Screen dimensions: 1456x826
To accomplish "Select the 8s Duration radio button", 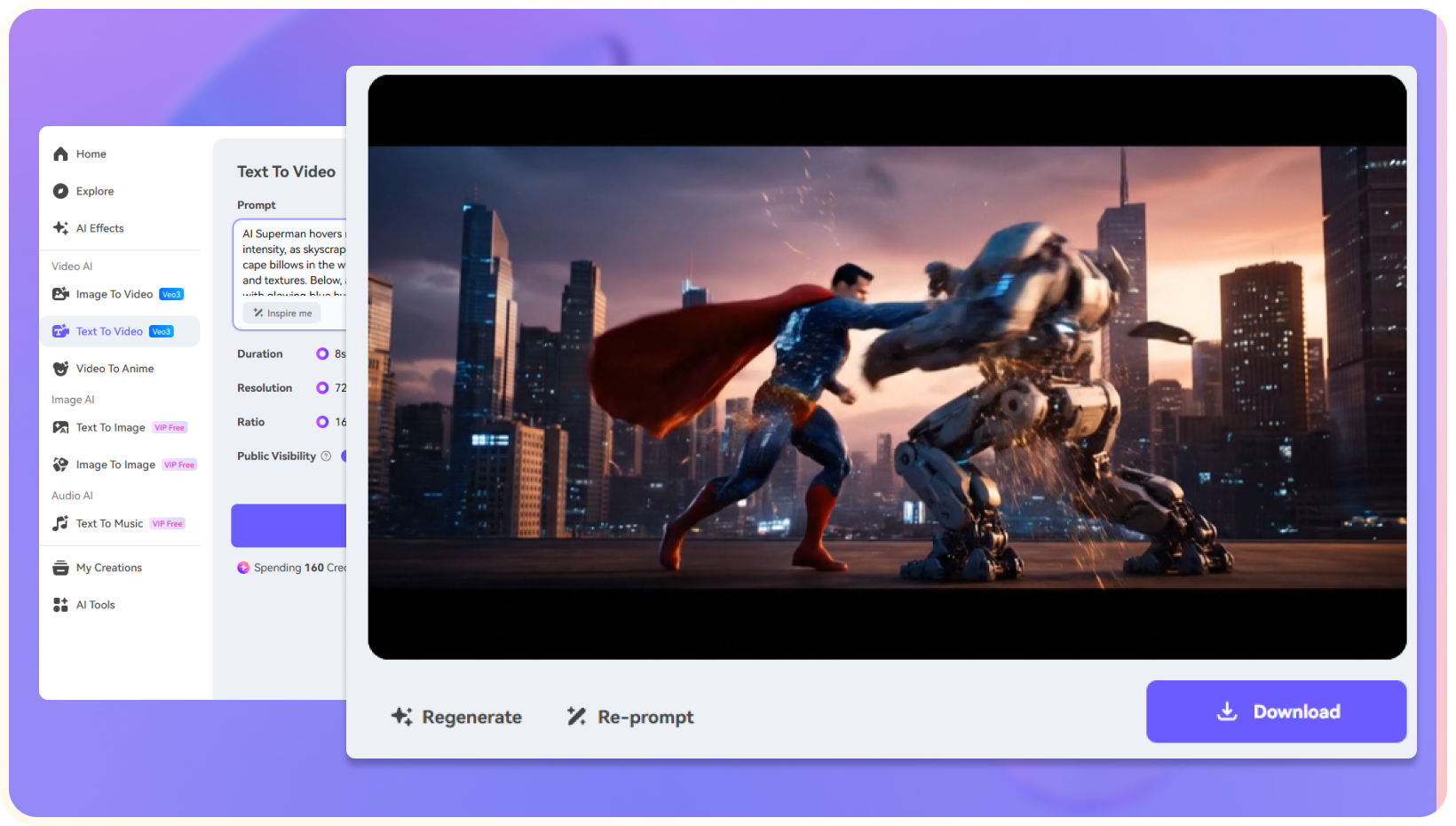I will 322,353.
